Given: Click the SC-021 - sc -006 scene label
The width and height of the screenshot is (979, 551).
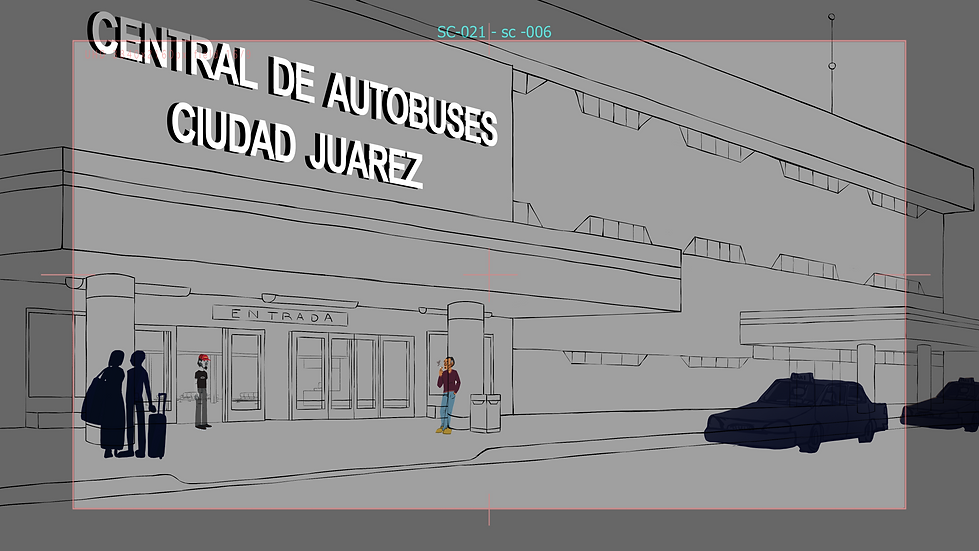Looking at the screenshot, I should point(494,32).
